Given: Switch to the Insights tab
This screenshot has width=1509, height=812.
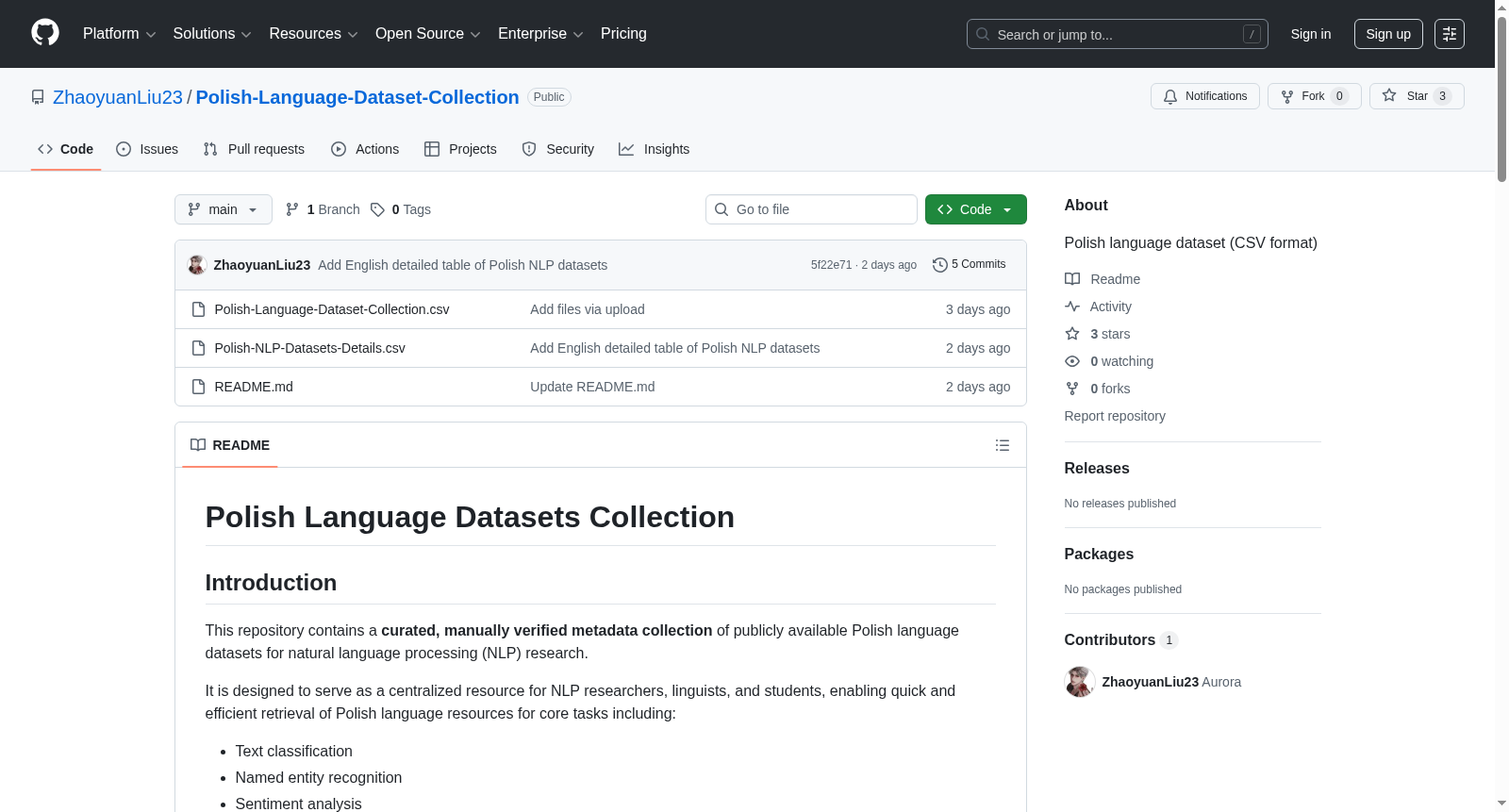Looking at the screenshot, I should pyautogui.click(x=655, y=149).
